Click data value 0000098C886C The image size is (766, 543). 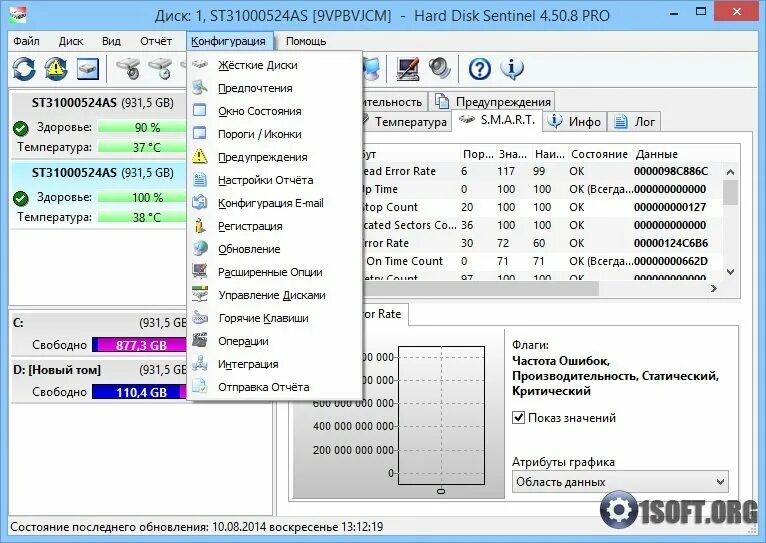pyautogui.click(x=671, y=171)
